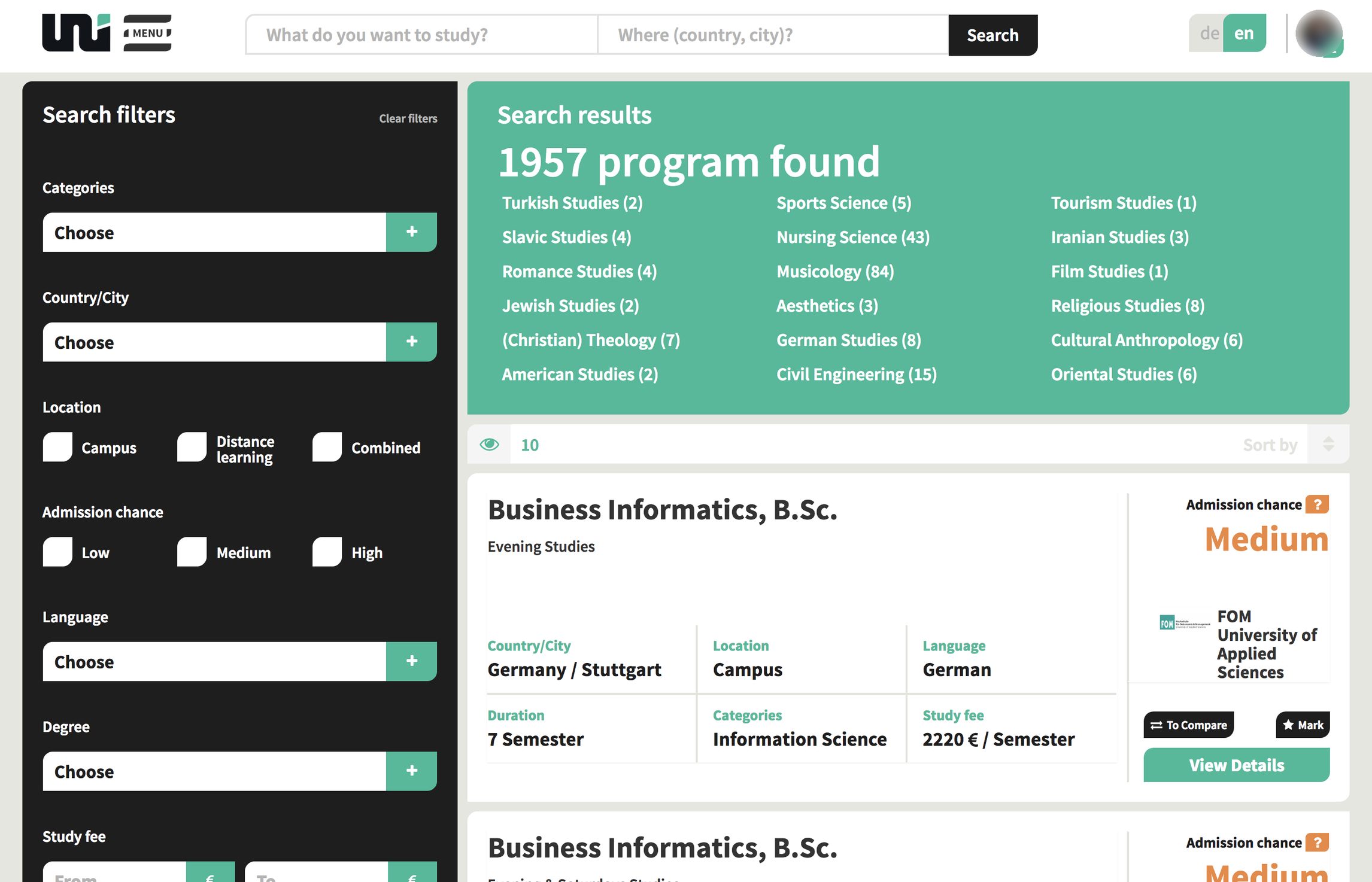Click the second result's Admission chance help icon
Viewport: 1372px width, 882px height.
1317,843
